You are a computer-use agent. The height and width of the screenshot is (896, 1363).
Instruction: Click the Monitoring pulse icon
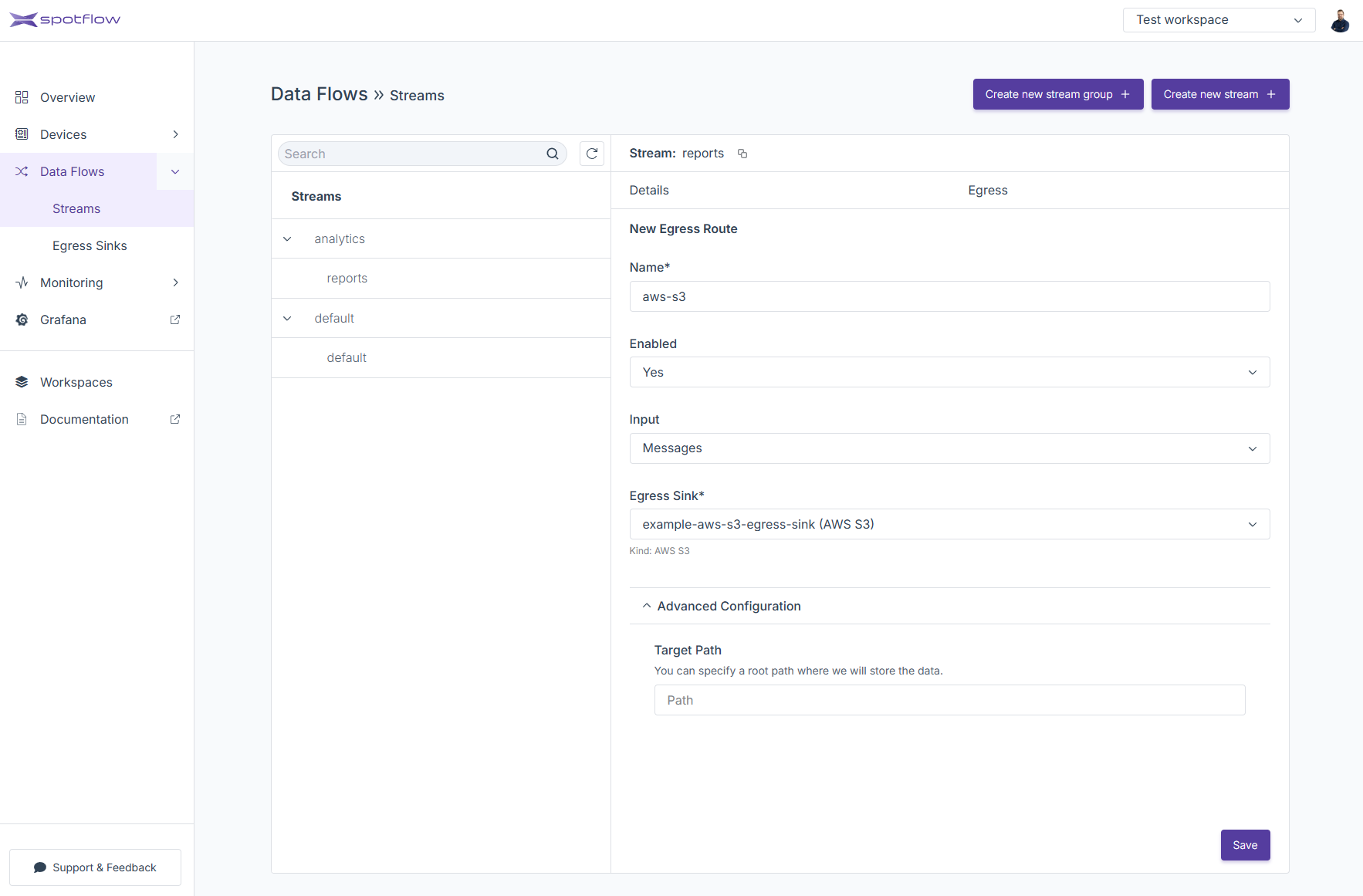(22, 282)
